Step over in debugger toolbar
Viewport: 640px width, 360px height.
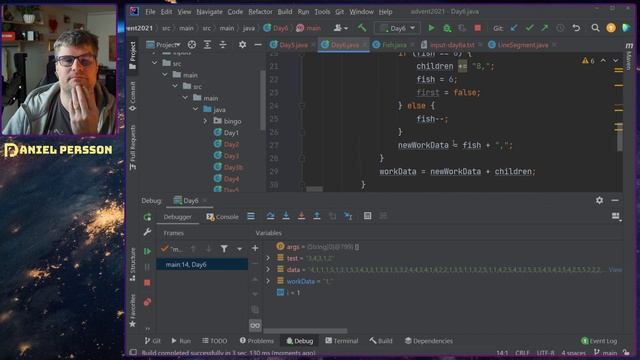270,216
